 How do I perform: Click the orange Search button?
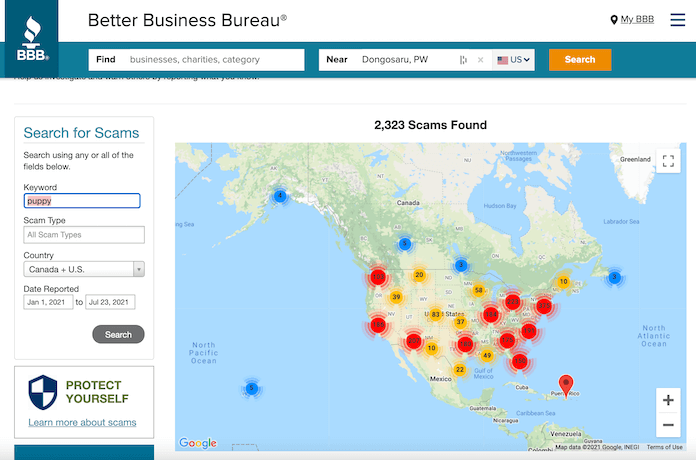coord(579,60)
